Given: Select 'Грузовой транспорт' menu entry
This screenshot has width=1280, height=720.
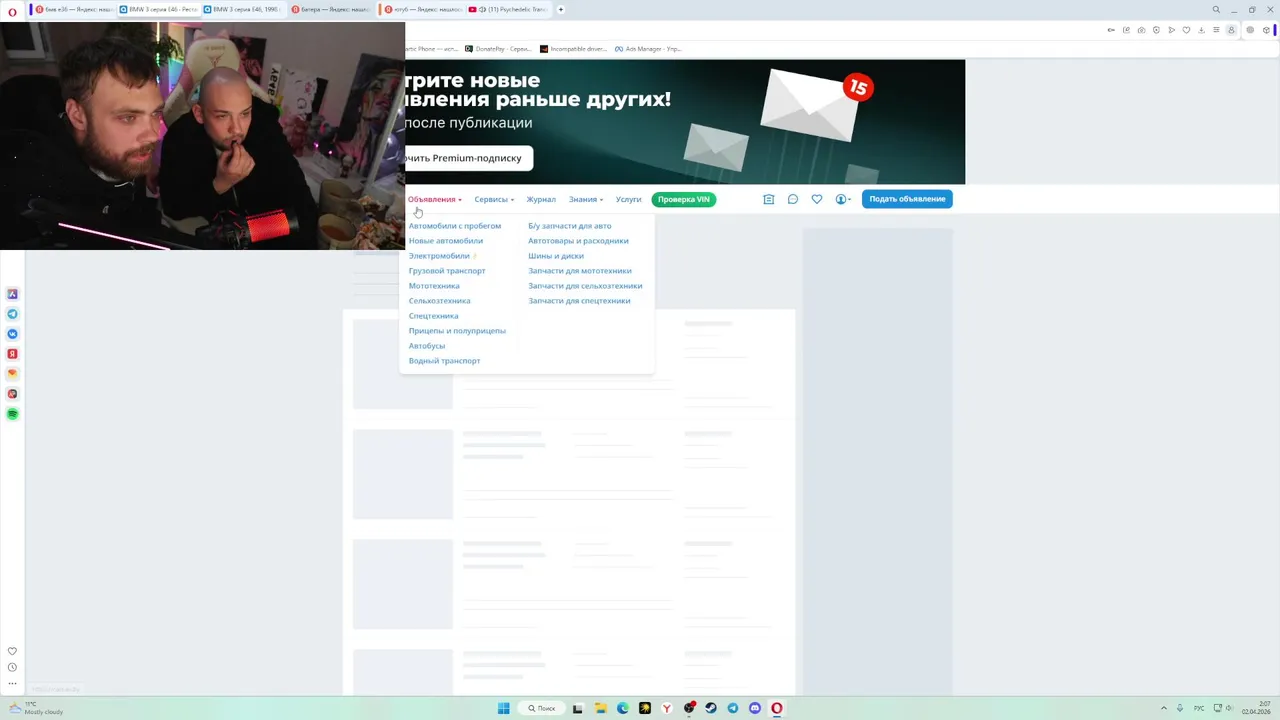Looking at the screenshot, I should pos(447,271).
